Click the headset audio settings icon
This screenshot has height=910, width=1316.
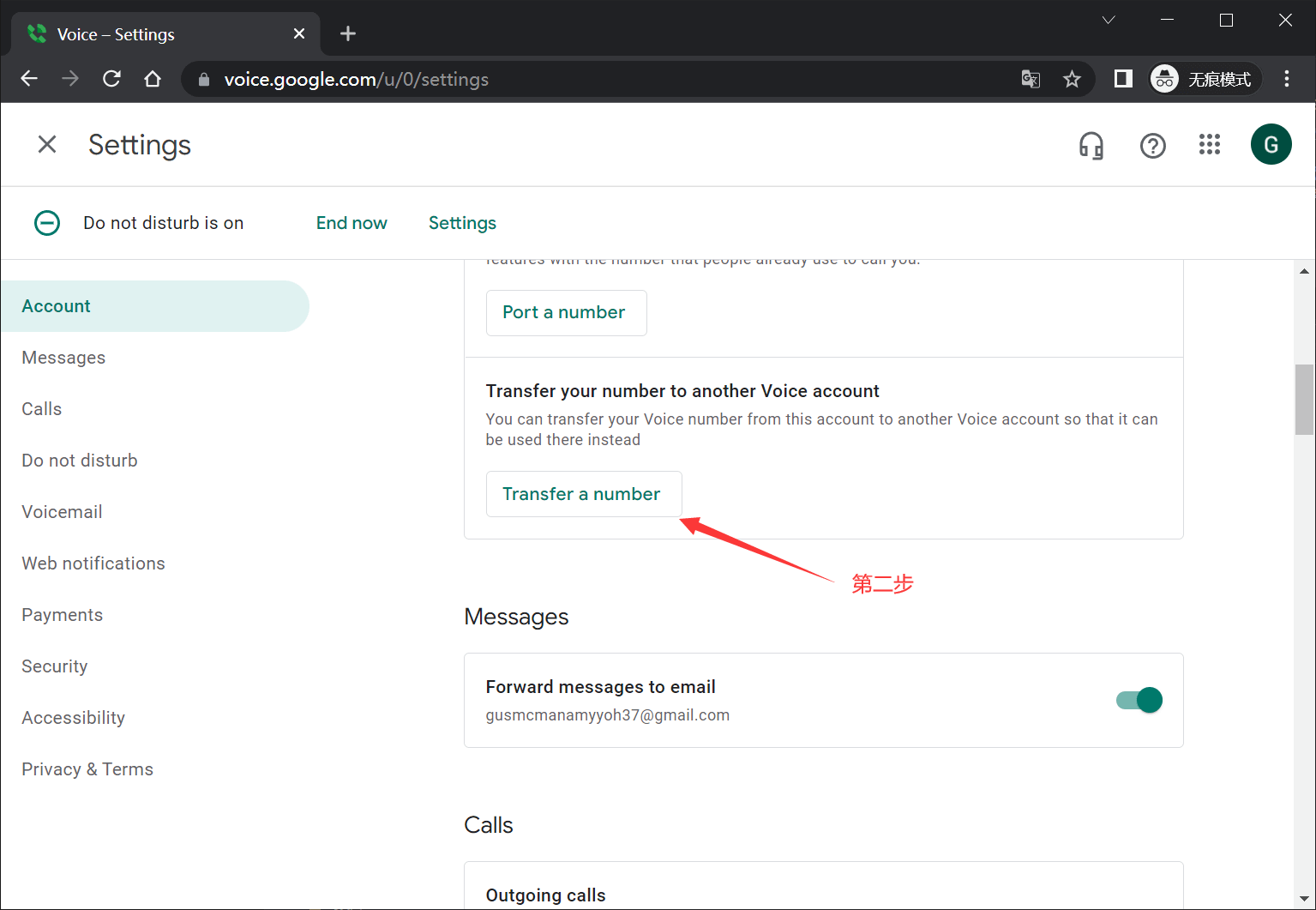coord(1091,146)
